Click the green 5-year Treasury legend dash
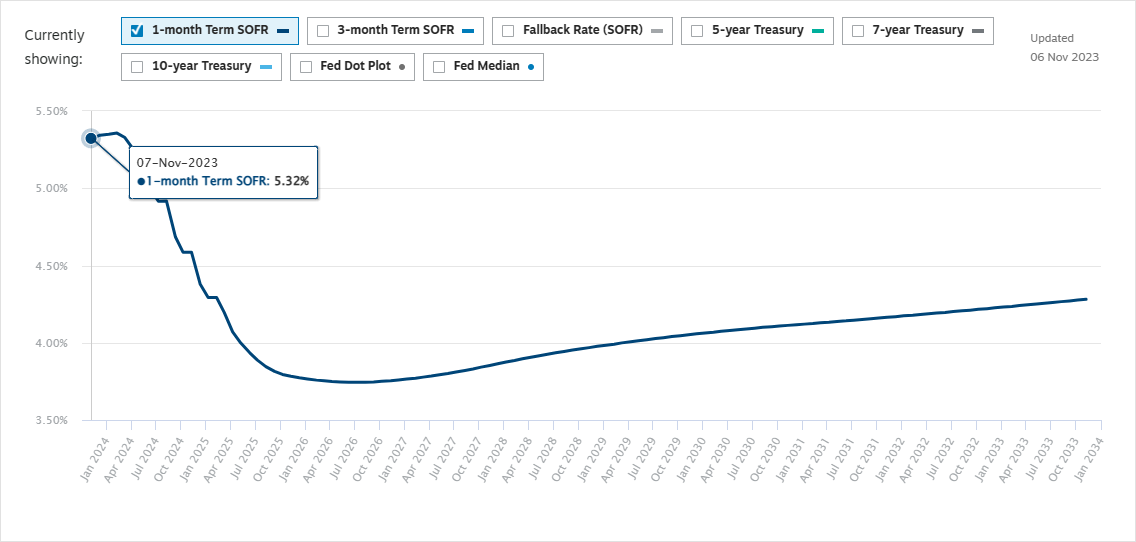1136x542 pixels. click(x=817, y=31)
